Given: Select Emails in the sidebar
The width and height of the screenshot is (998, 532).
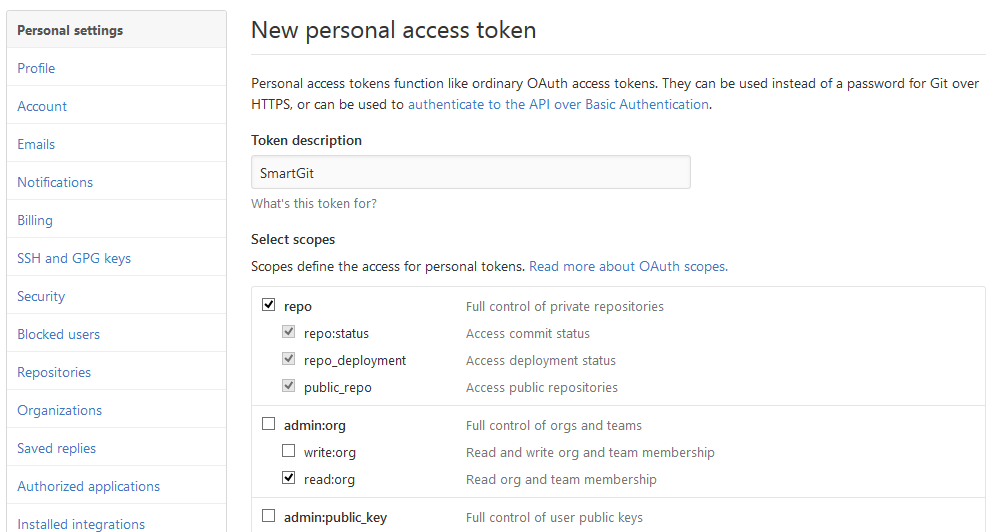Looking at the screenshot, I should point(36,144).
